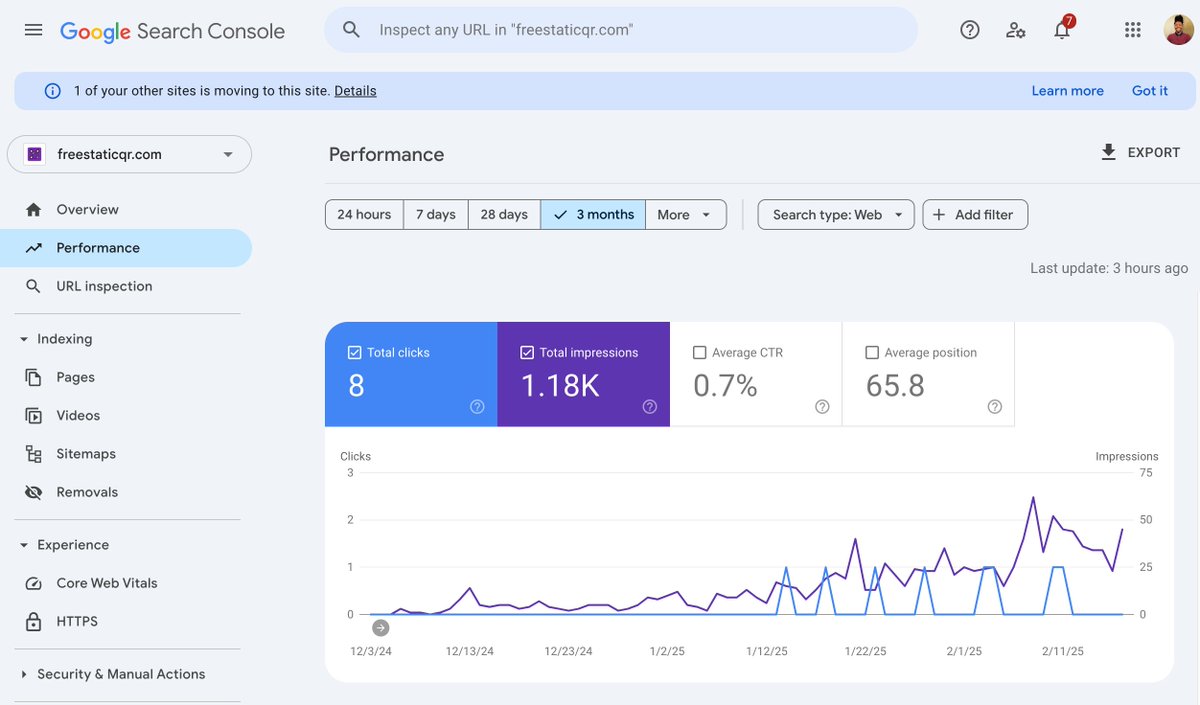This screenshot has width=1200, height=705.
Task: Click the Inspect any URL search field
Action: (620, 30)
